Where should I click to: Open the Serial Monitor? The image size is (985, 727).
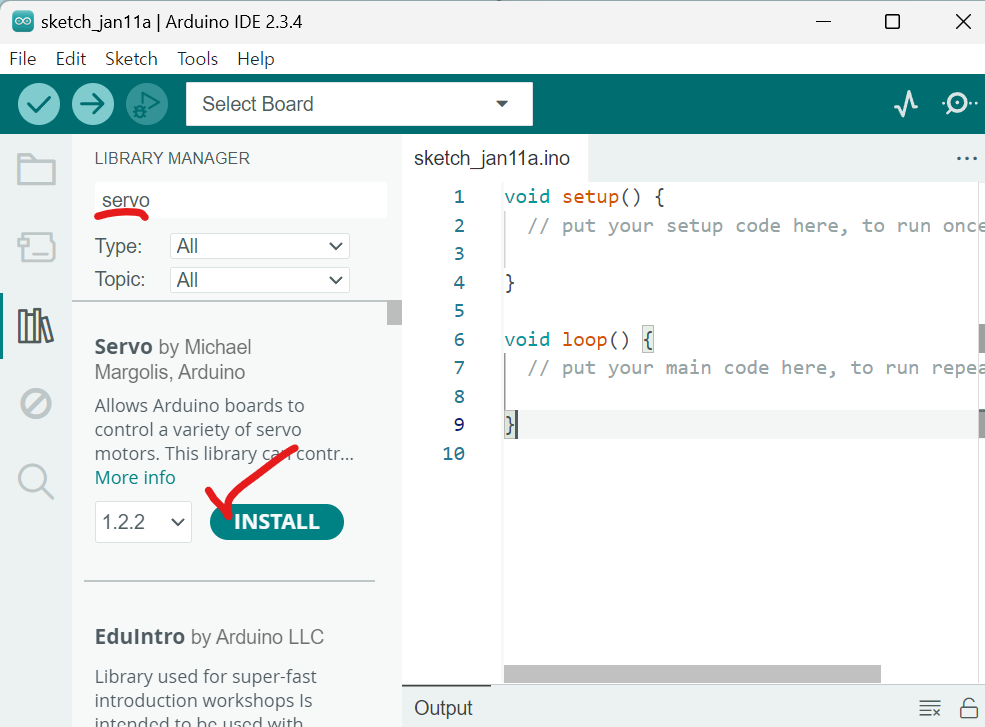click(959, 104)
